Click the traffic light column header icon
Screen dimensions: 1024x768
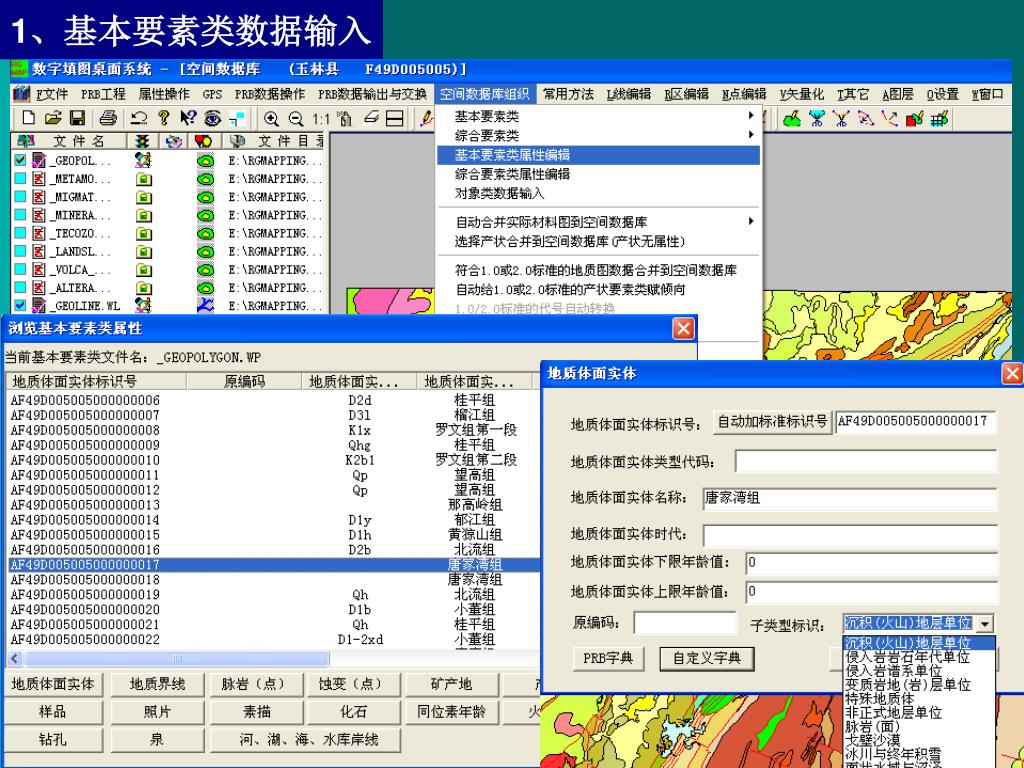pos(142,141)
